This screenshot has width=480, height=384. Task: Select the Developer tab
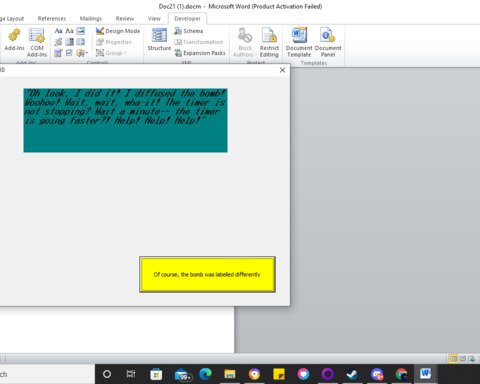187,19
